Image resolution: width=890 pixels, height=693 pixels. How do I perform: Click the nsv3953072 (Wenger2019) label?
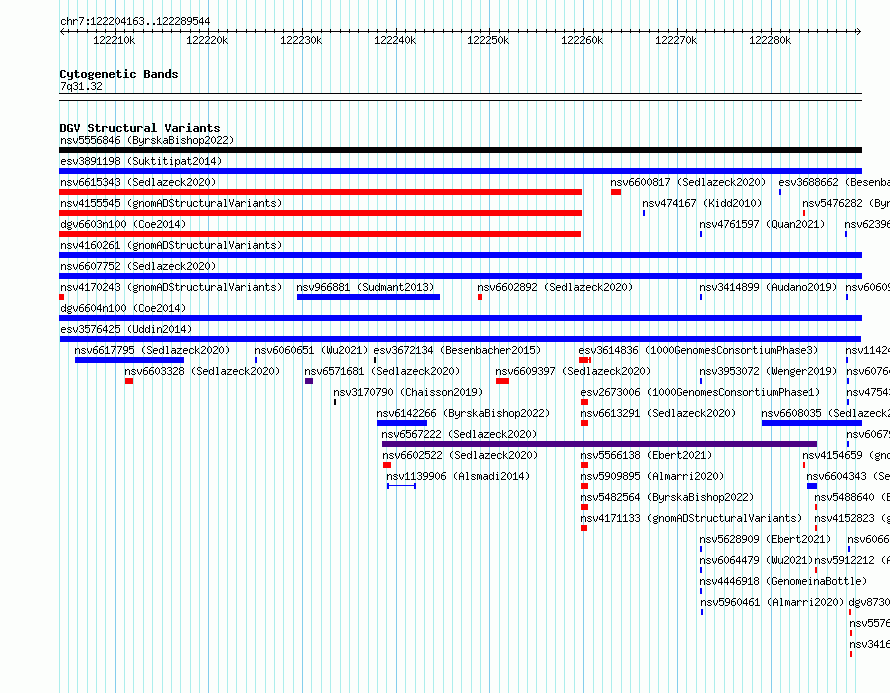tap(768, 371)
